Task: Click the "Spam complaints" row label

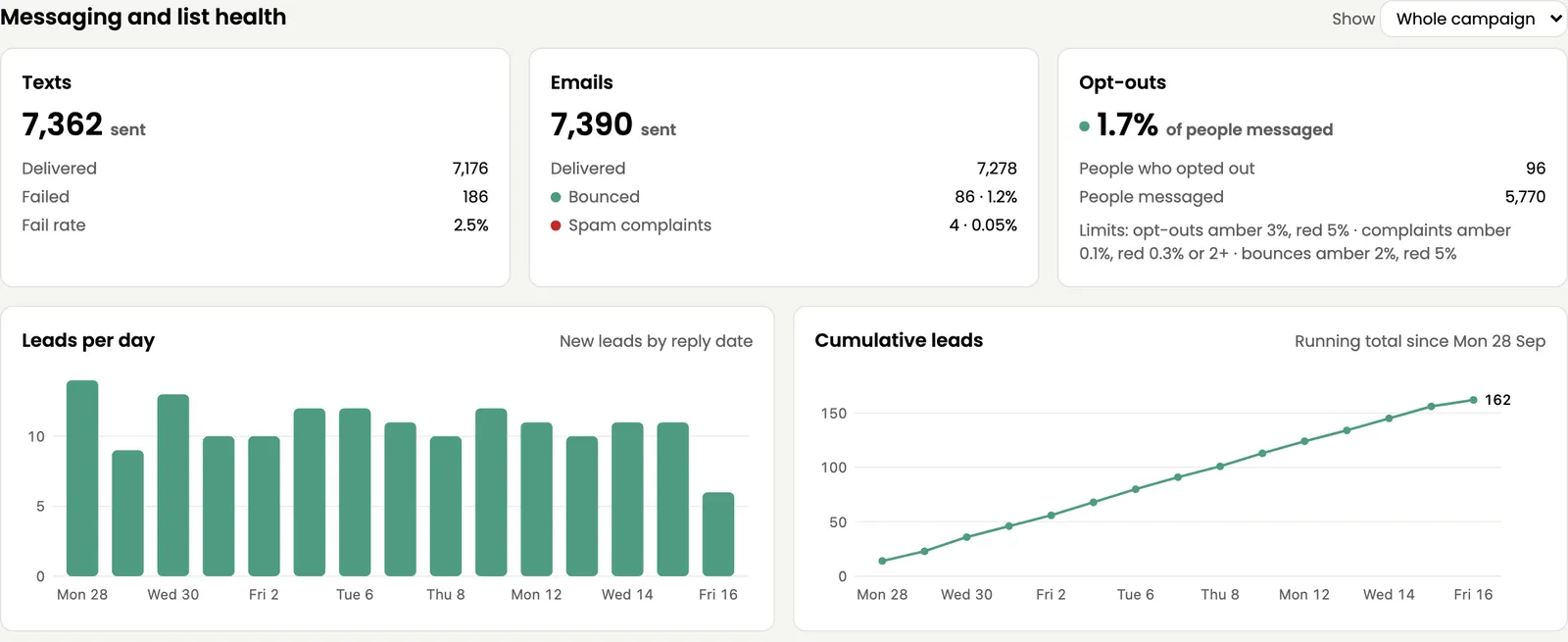Action: pos(640,225)
